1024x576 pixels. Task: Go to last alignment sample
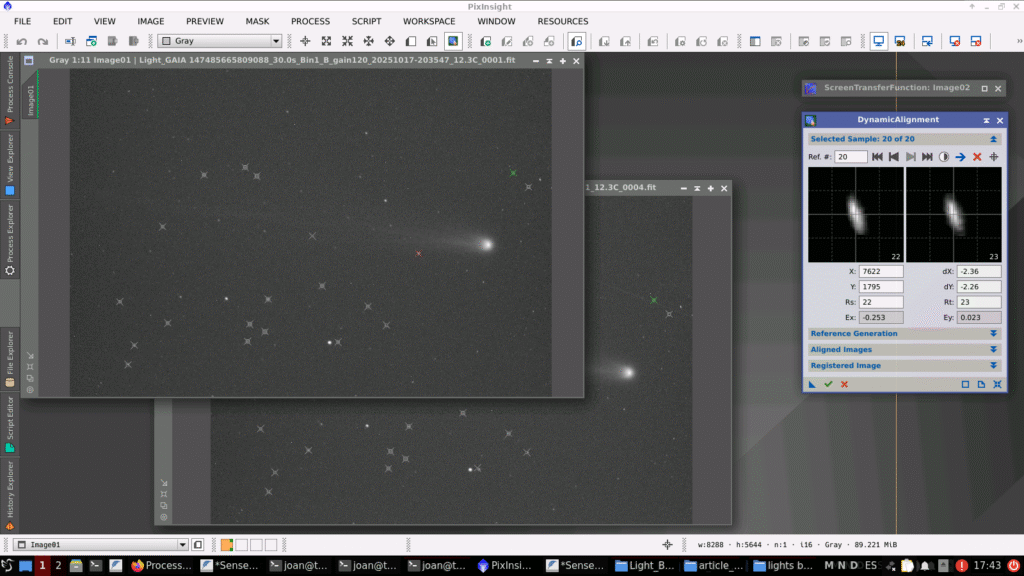click(x=927, y=157)
